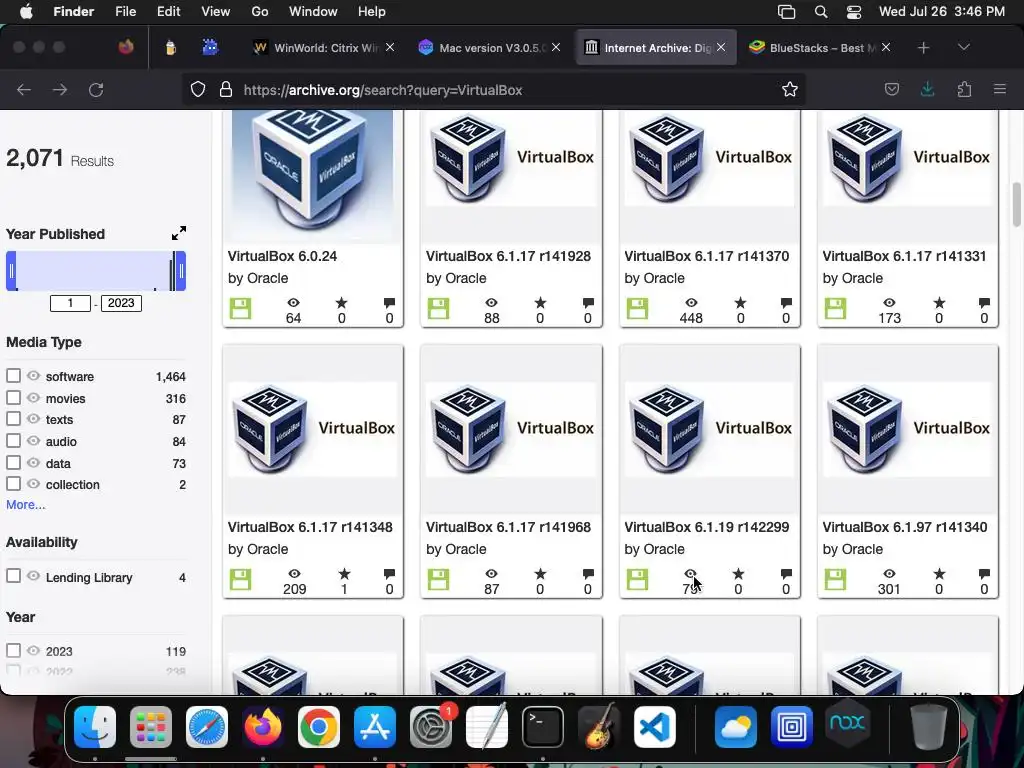The image size is (1024, 768).
Task: Open the browser extensions puzzle icon
Action: pos(964,89)
